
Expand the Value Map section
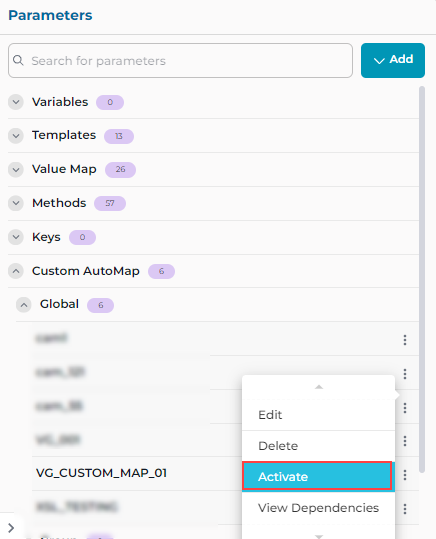16,169
